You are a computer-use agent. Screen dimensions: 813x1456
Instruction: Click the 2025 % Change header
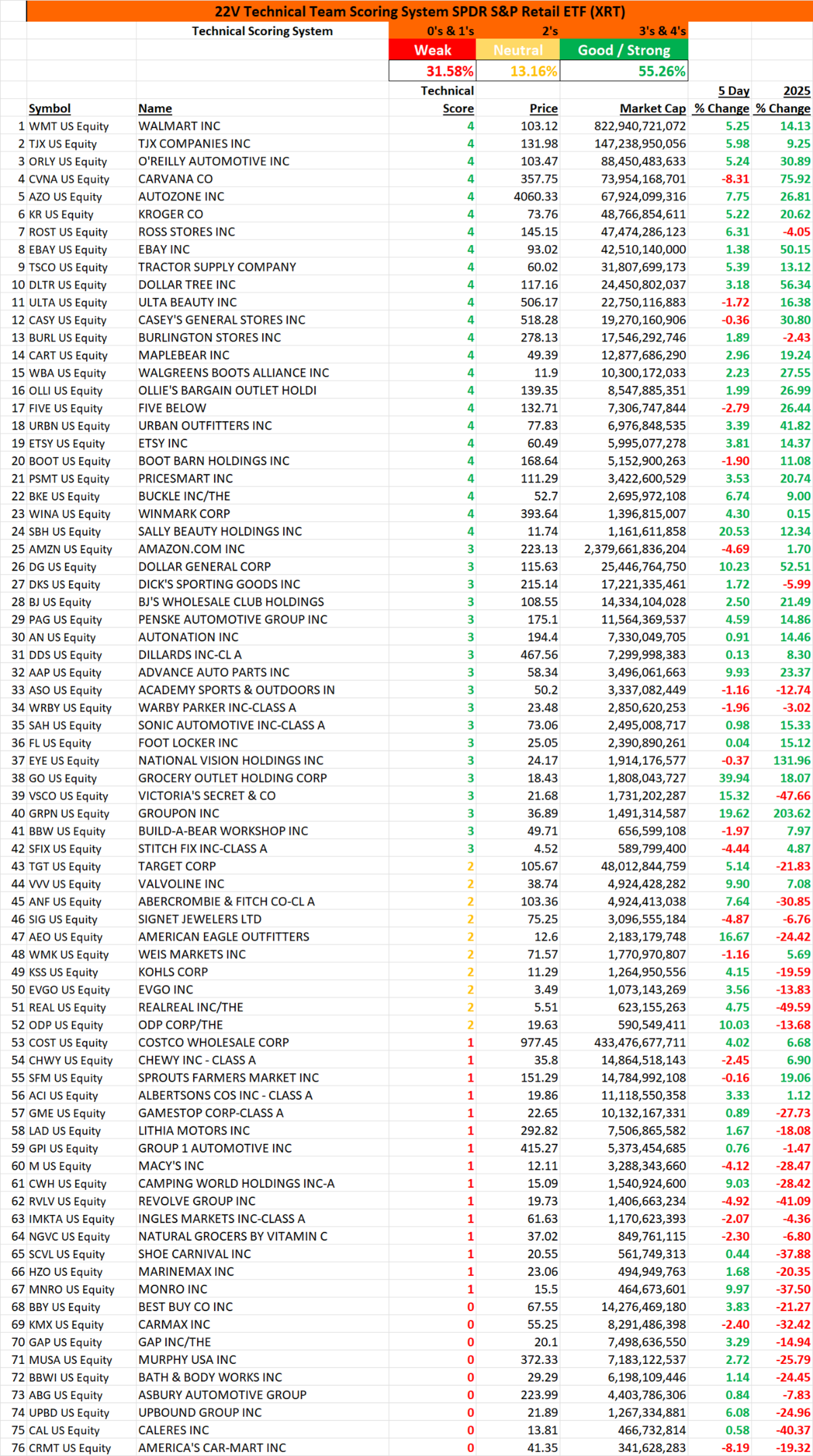783,100
